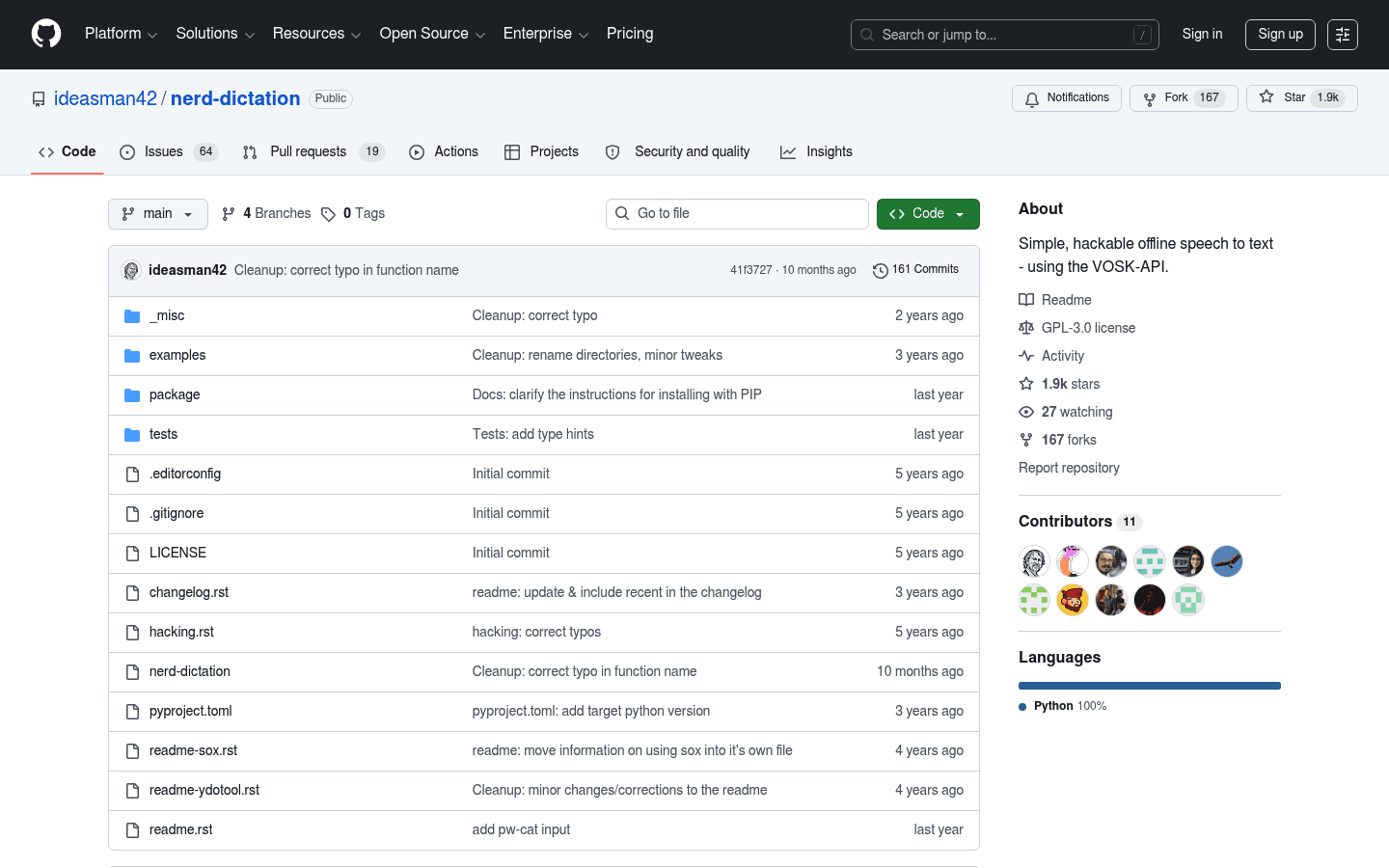Click the Python language bar

1150,686
